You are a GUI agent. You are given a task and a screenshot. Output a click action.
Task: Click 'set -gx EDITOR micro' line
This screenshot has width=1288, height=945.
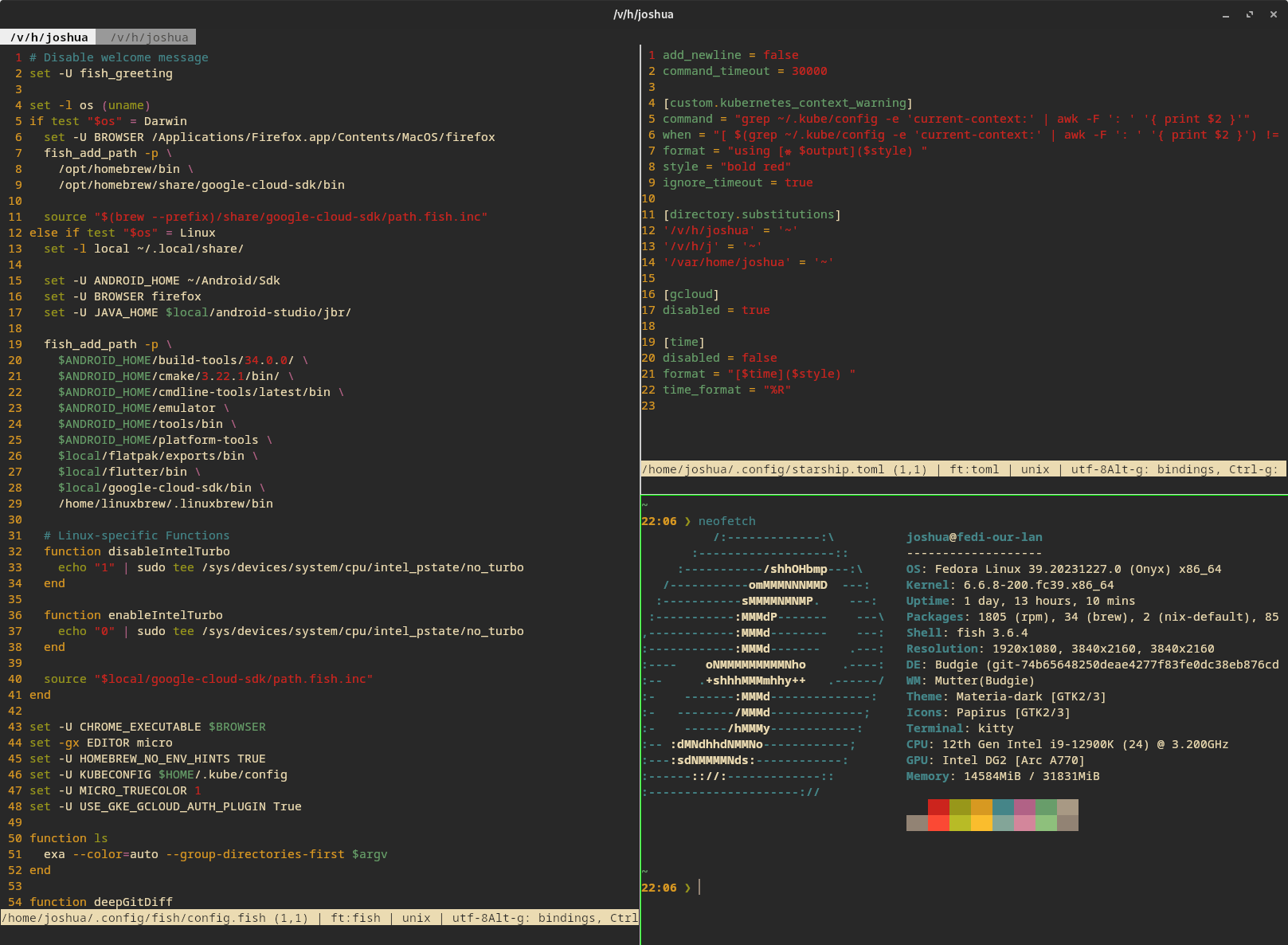(x=101, y=743)
